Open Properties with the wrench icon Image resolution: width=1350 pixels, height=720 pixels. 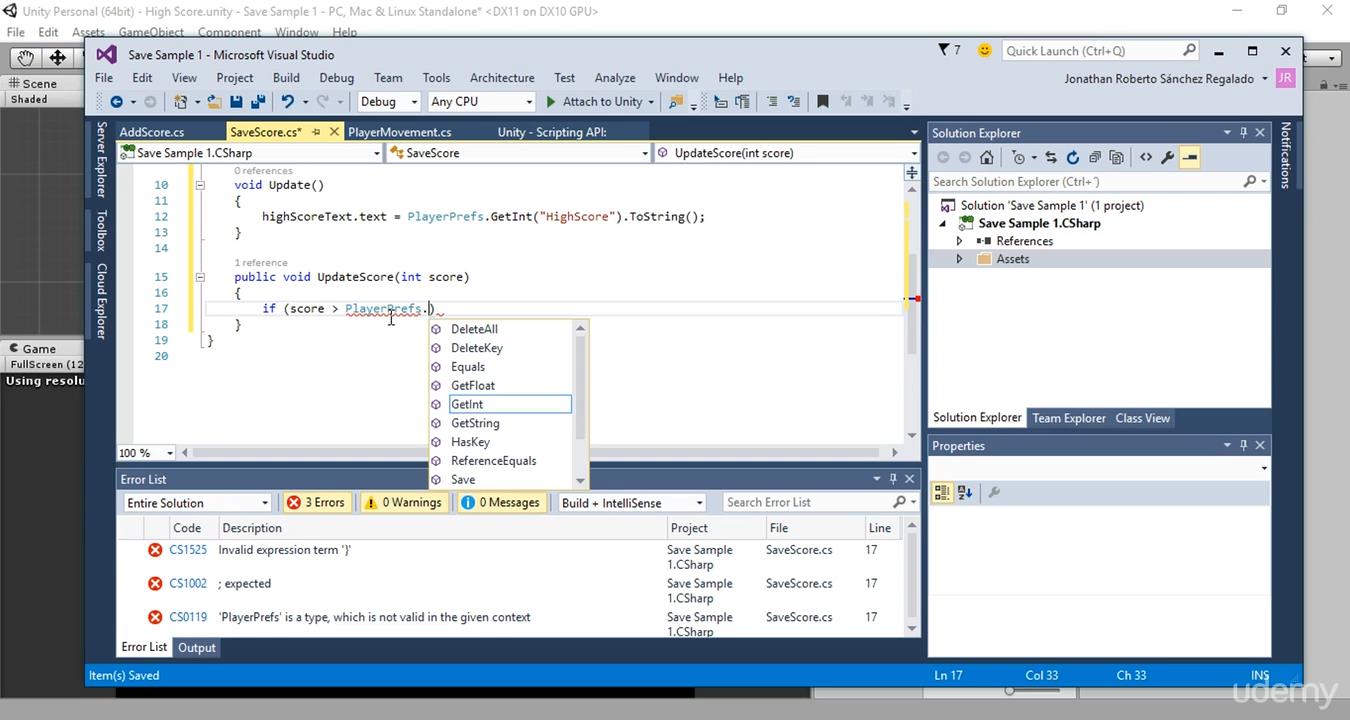coord(1168,157)
